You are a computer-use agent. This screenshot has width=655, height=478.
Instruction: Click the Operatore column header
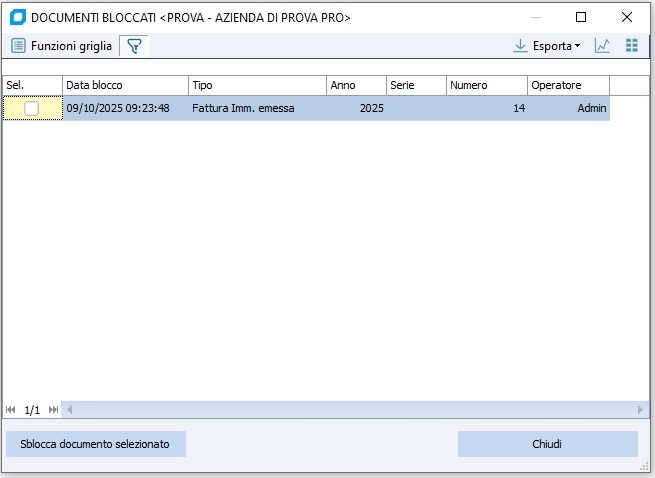click(568, 85)
